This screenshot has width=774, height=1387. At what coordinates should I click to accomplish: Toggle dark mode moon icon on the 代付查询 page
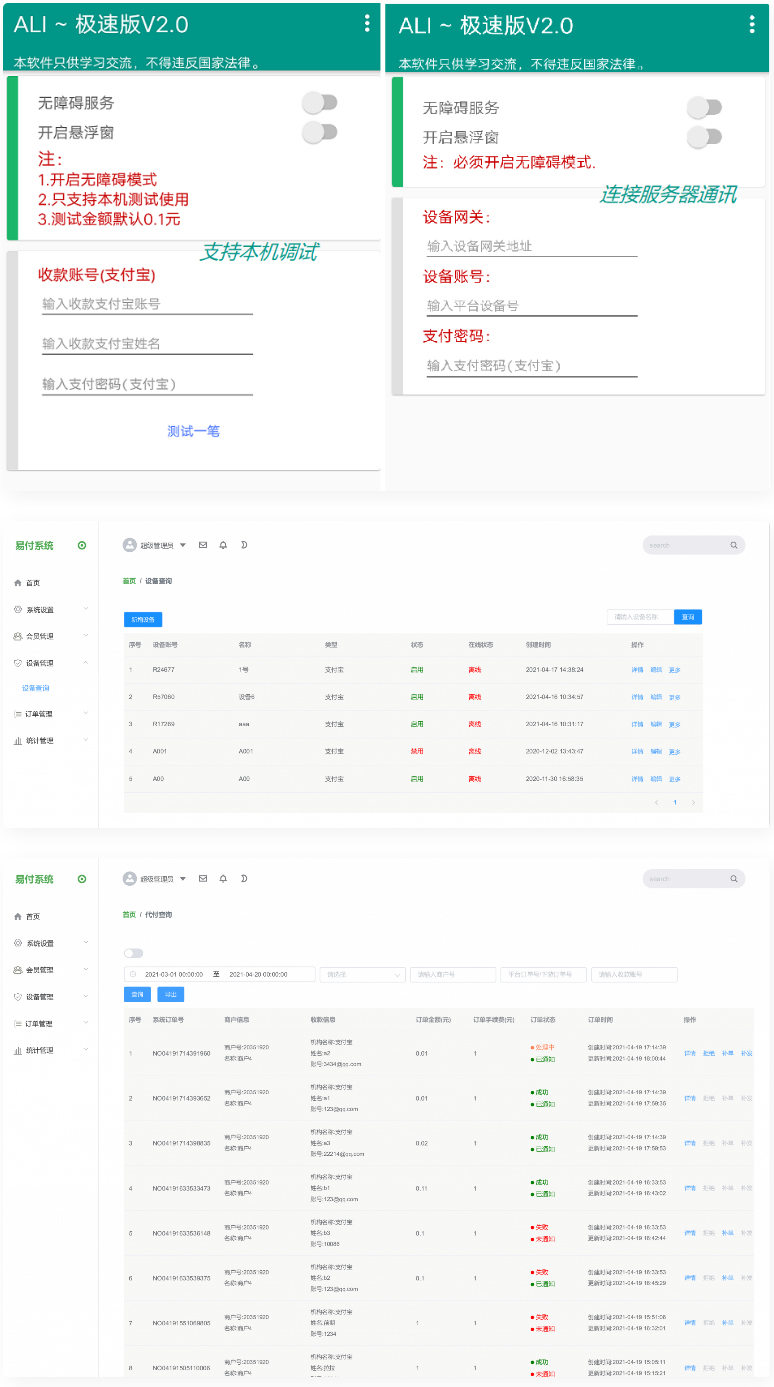pos(243,878)
